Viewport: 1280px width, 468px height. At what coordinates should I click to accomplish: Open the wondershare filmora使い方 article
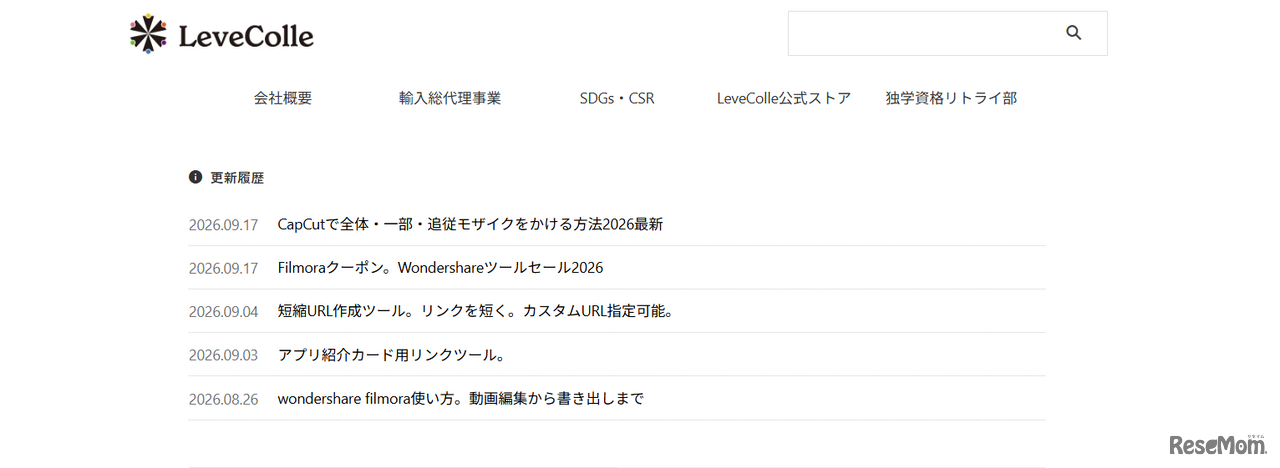(460, 398)
